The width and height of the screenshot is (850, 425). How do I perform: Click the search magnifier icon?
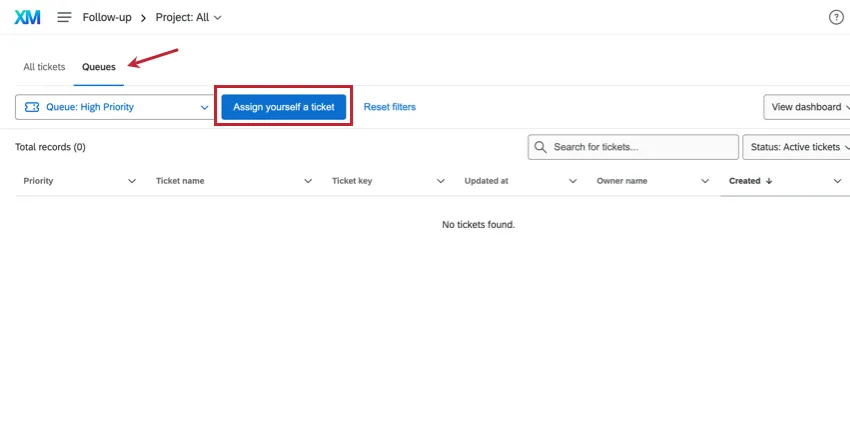tap(540, 147)
